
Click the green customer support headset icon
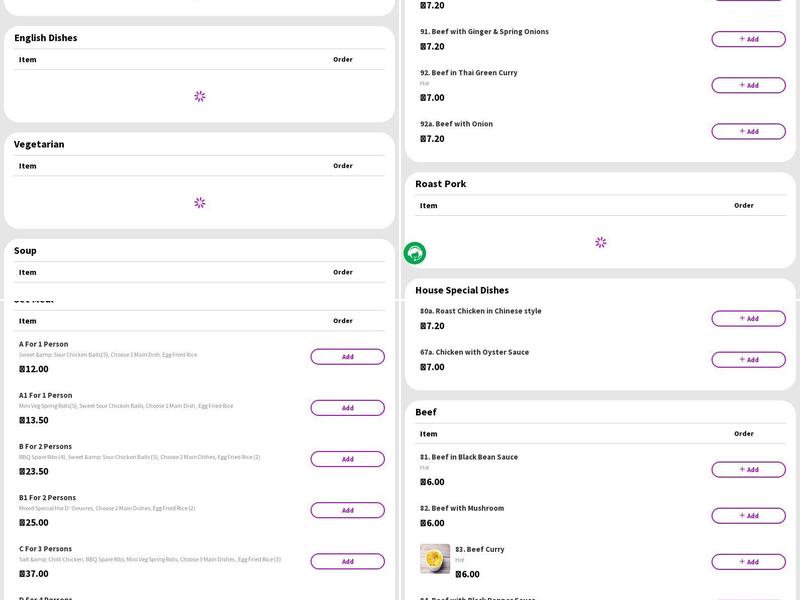[x=415, y=254]
